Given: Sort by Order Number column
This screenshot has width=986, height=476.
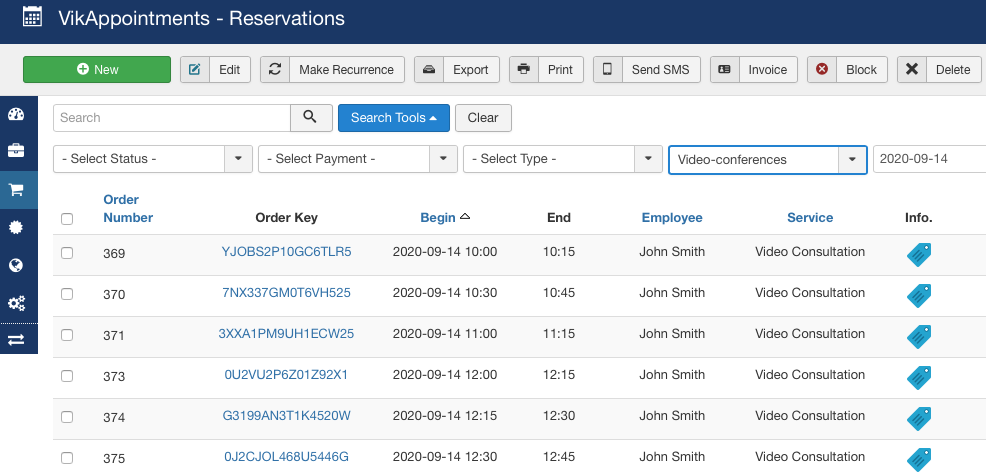Looking at the screenshot, I should click(x=128, y=209).
